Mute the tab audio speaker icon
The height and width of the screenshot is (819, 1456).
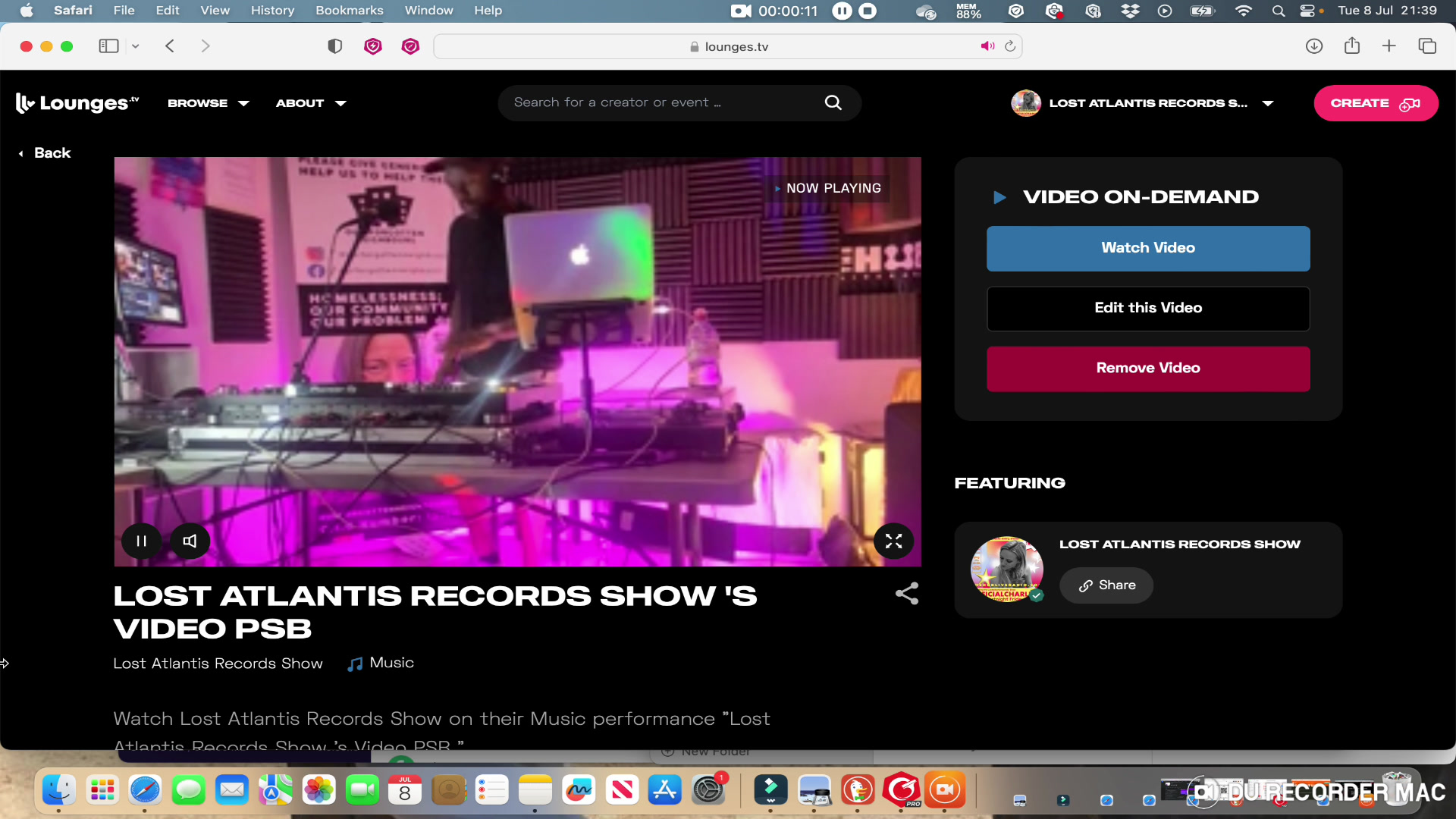pos(987,46)
